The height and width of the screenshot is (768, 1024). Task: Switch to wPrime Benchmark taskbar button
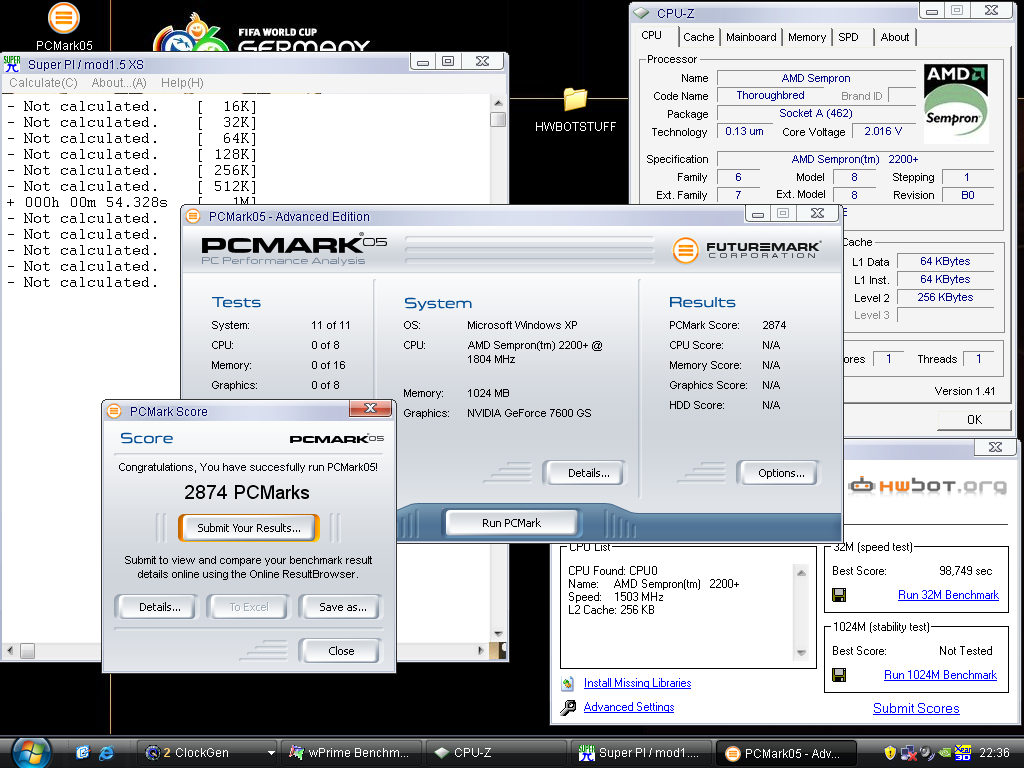tap(351, 753)
